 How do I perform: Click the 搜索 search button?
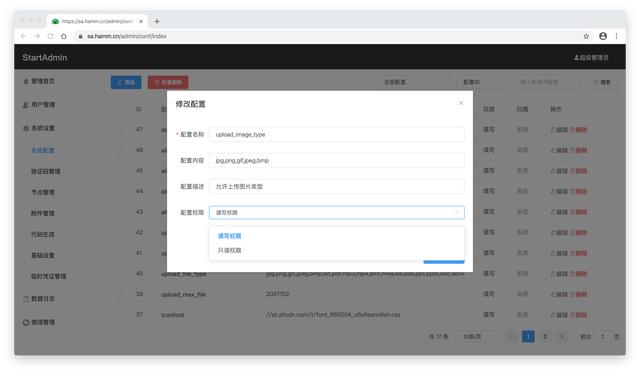click(x=602, y=82)
